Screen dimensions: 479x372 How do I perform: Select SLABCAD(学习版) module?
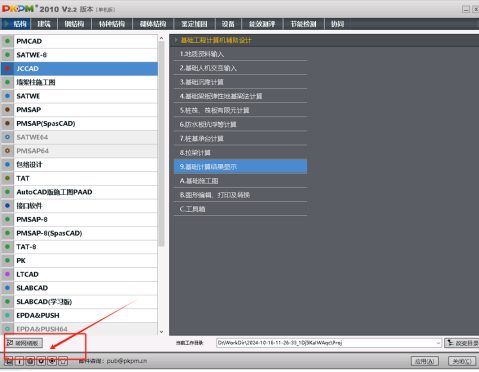click(x=79, y=302)
